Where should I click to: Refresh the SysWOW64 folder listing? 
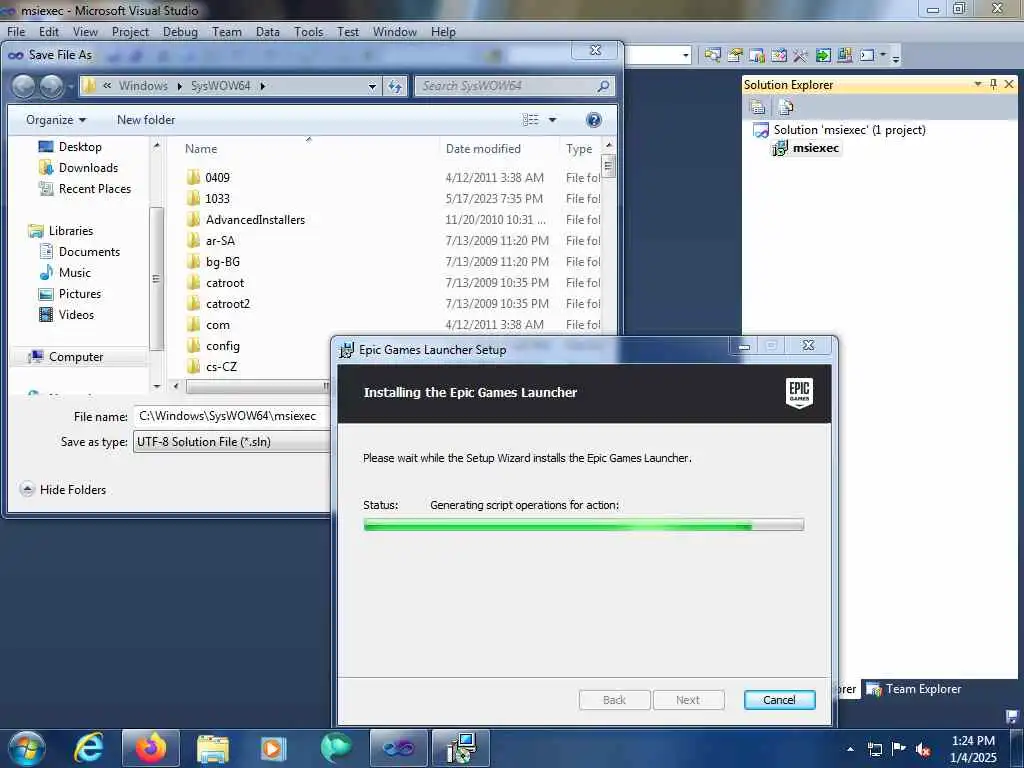point(395,86)
